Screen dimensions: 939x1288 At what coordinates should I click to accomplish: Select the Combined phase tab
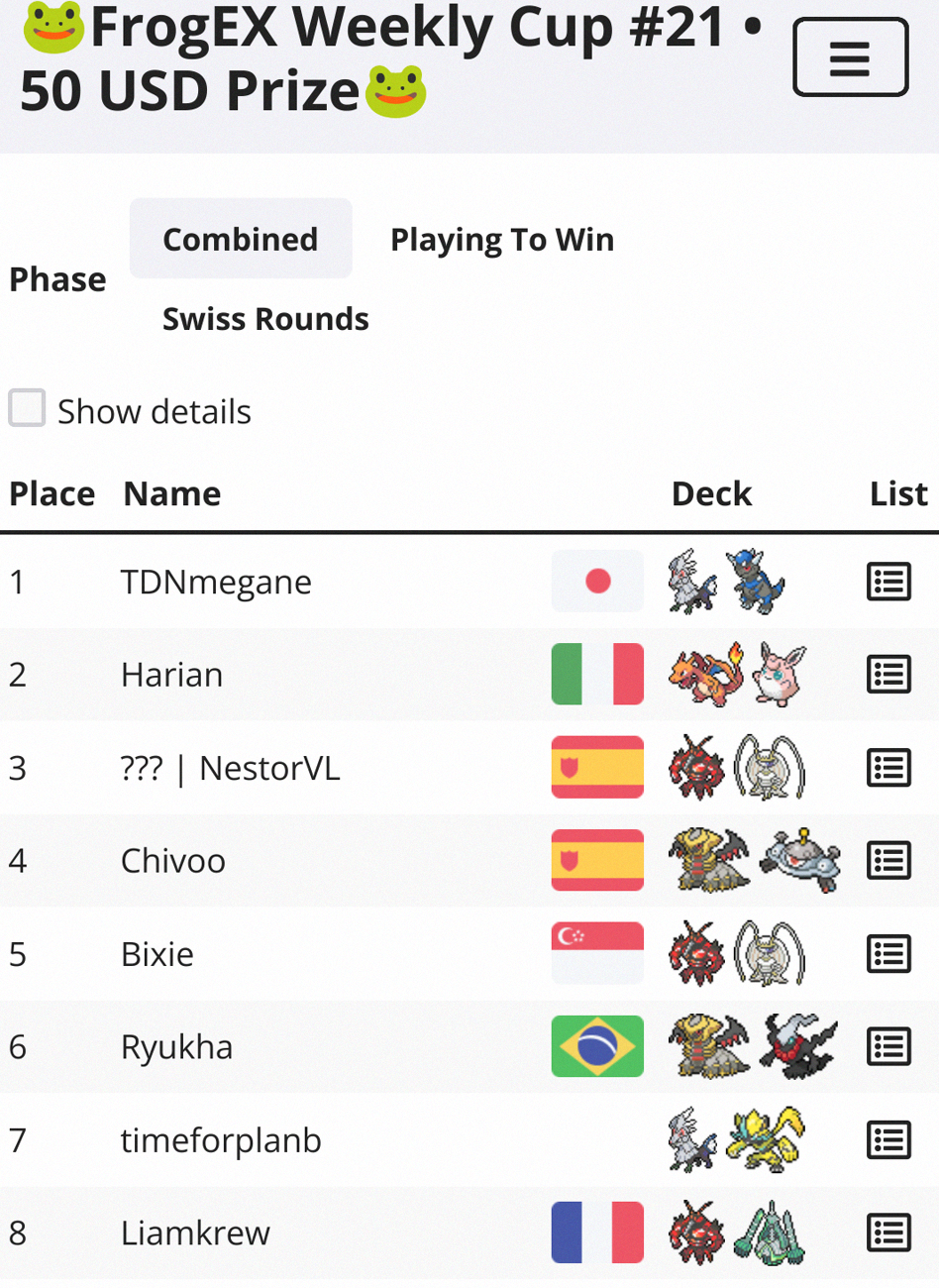tap(241, 239)
